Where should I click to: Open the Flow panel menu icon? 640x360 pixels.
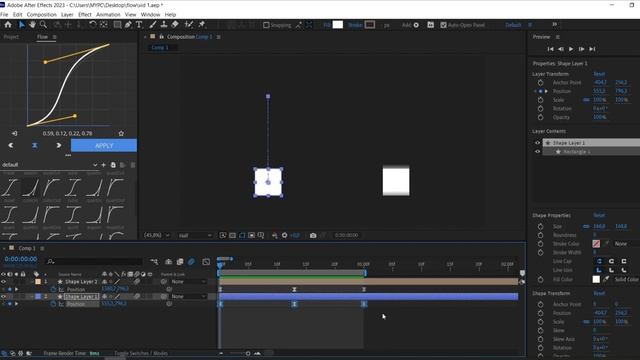click(54, 37)
